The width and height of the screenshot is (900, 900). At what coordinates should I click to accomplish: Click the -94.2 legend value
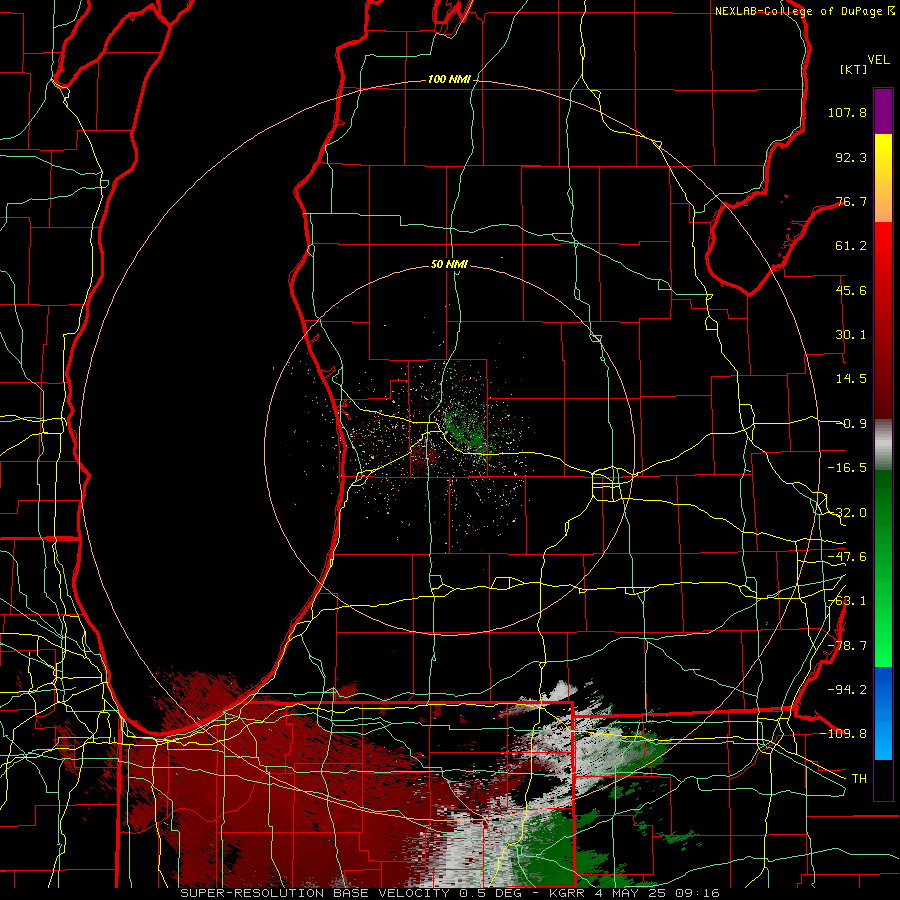pos(847,689)
